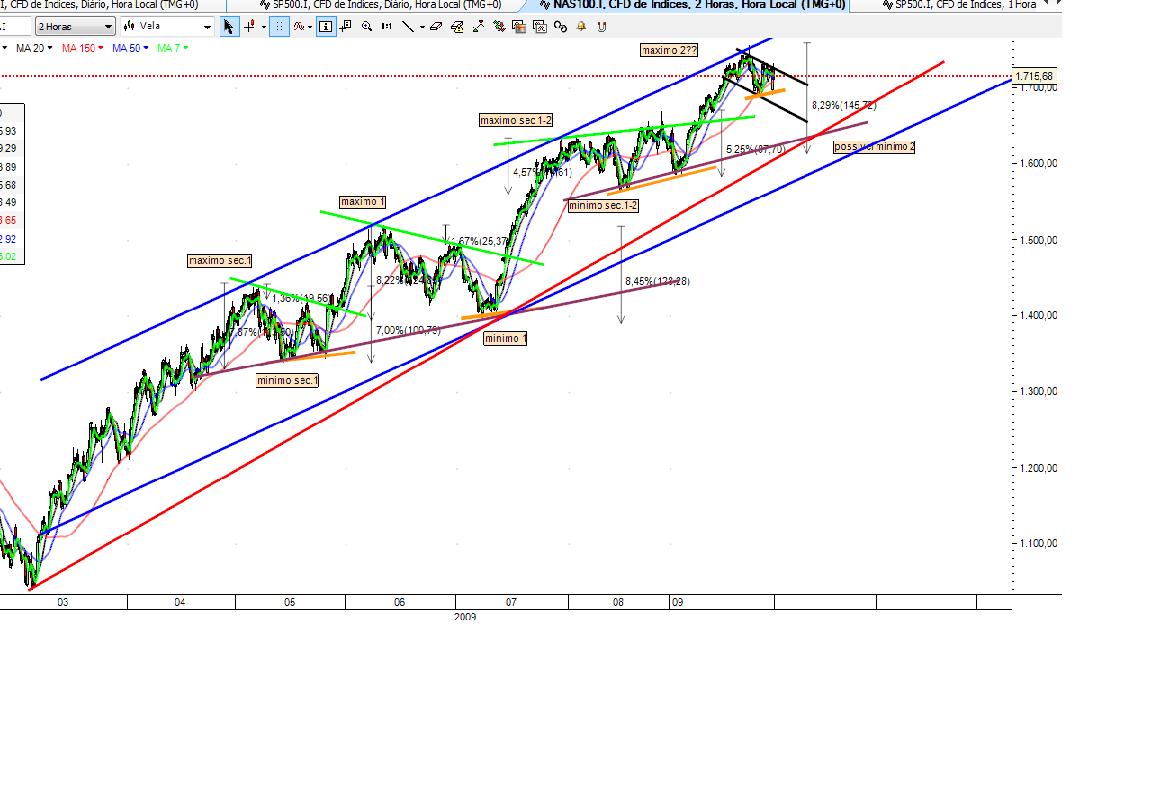Click the 03 month marker on time axis
This screenshot has width=1152, height=800.
[x=63, y=602]
